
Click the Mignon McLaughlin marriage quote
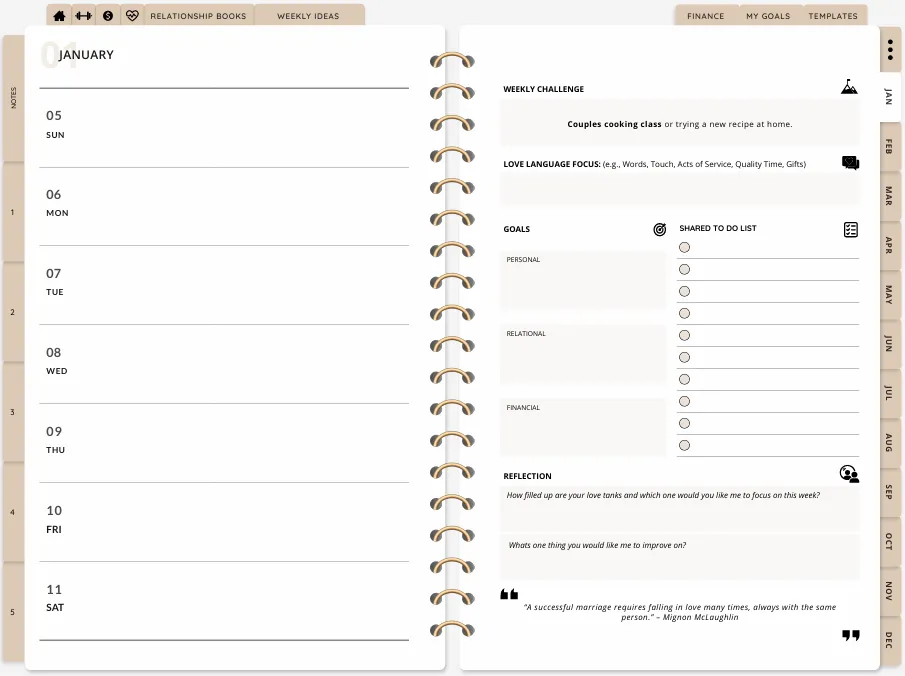click(680, 612)
